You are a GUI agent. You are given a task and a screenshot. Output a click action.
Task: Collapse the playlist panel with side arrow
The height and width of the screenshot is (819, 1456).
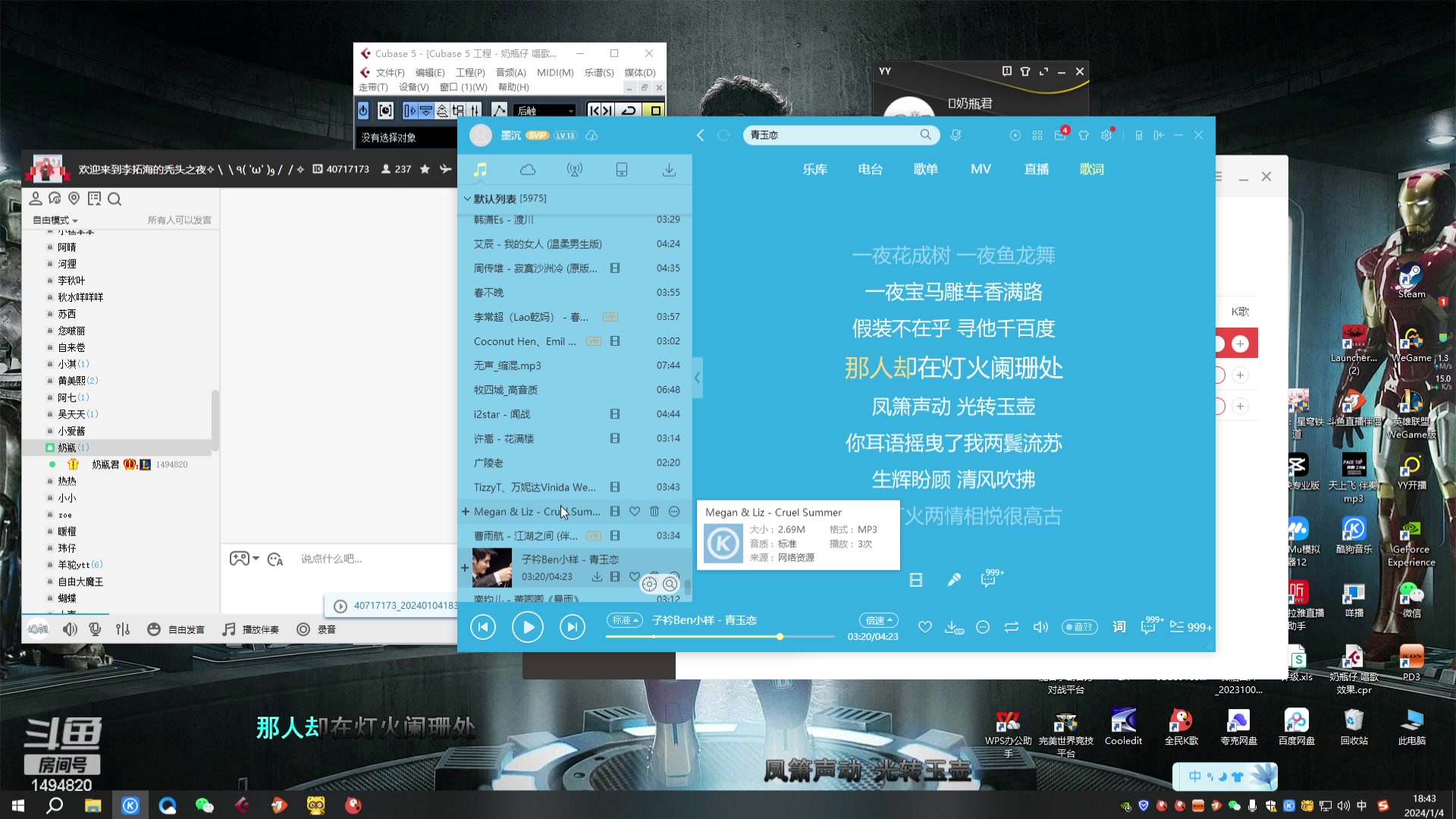tap(697, 378)
